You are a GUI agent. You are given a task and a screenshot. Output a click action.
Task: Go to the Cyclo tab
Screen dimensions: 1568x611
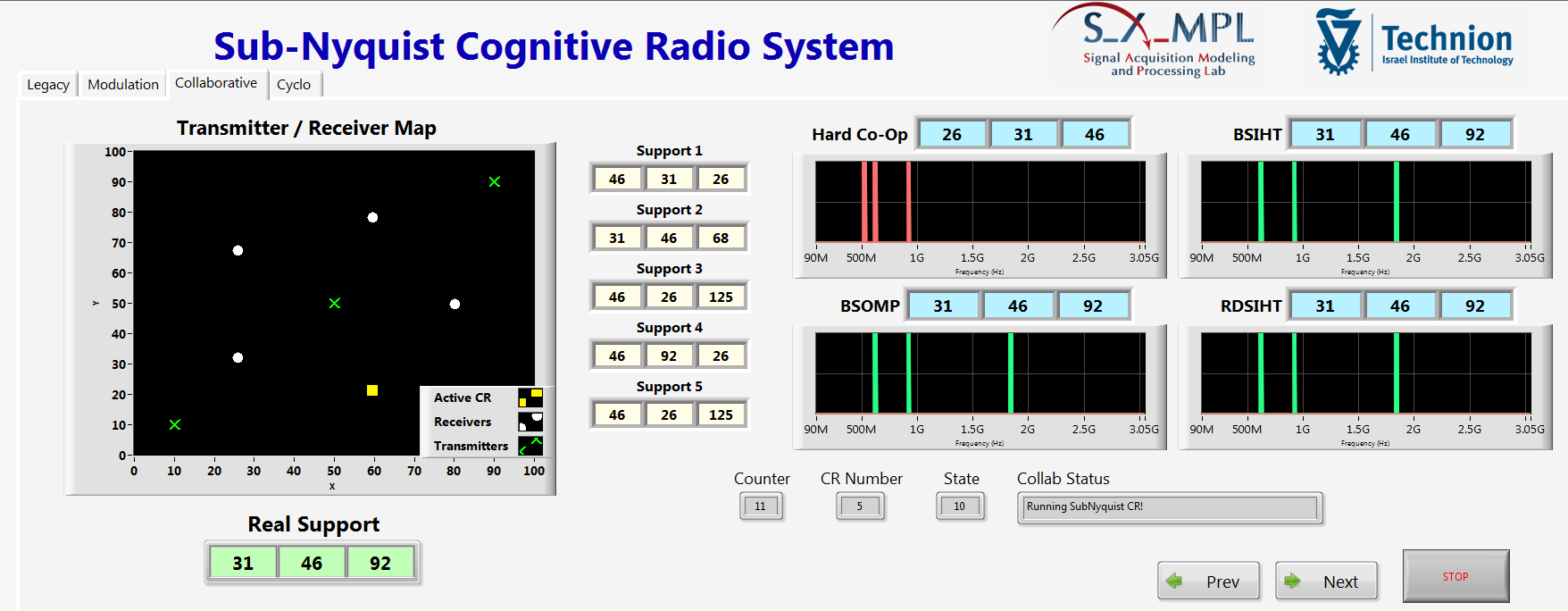point(294,84)
